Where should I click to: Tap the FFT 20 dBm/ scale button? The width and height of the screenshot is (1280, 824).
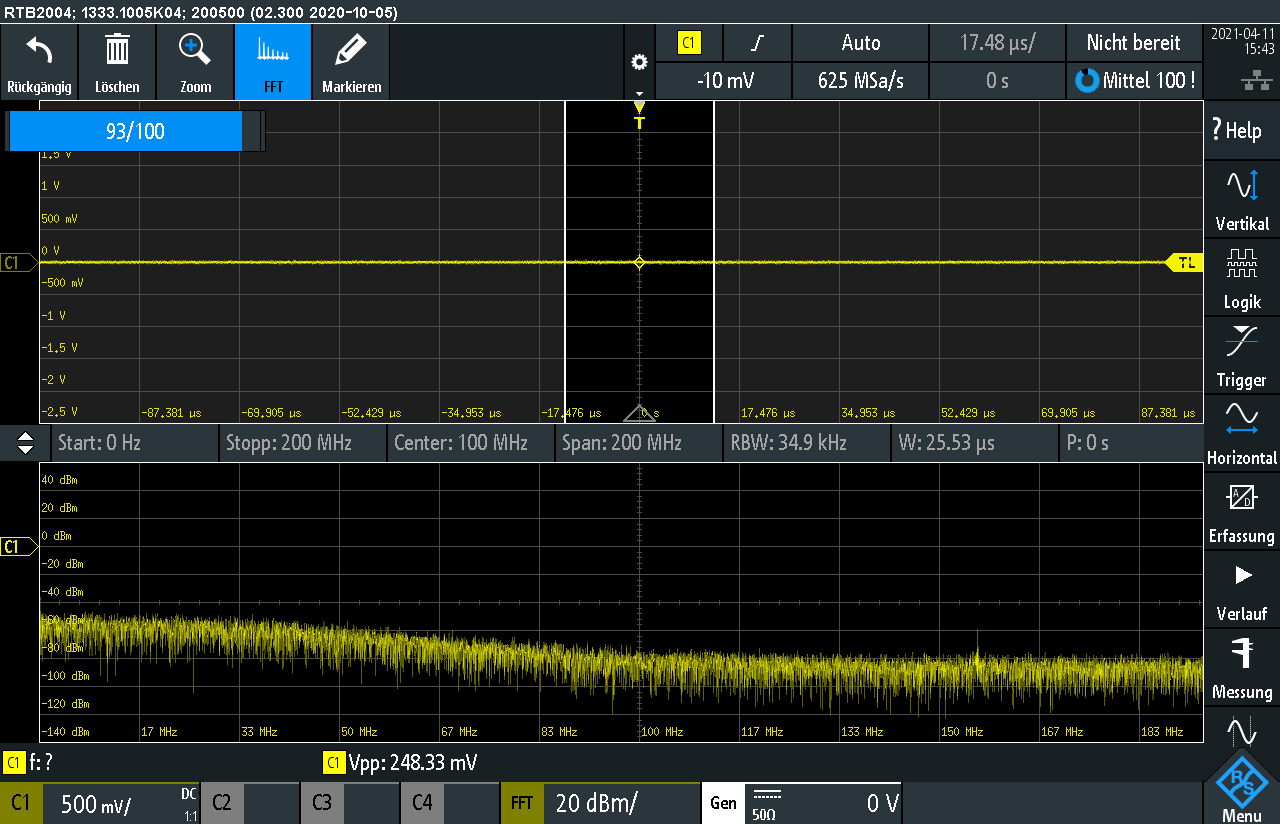tap(600, 803)
